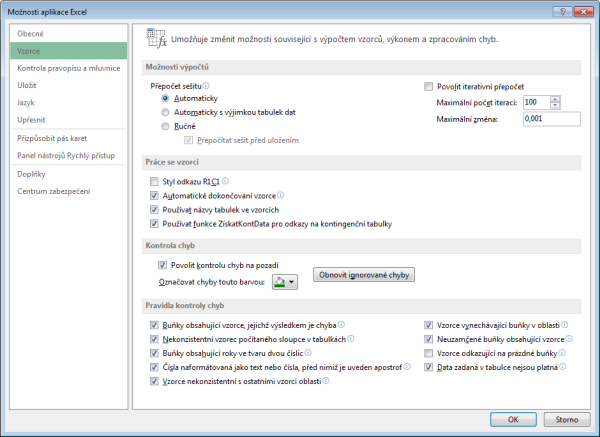Enable Vzorce odkazující na prázdné buňky
Viewport: 600px width, 437px height.
point(428,353)
